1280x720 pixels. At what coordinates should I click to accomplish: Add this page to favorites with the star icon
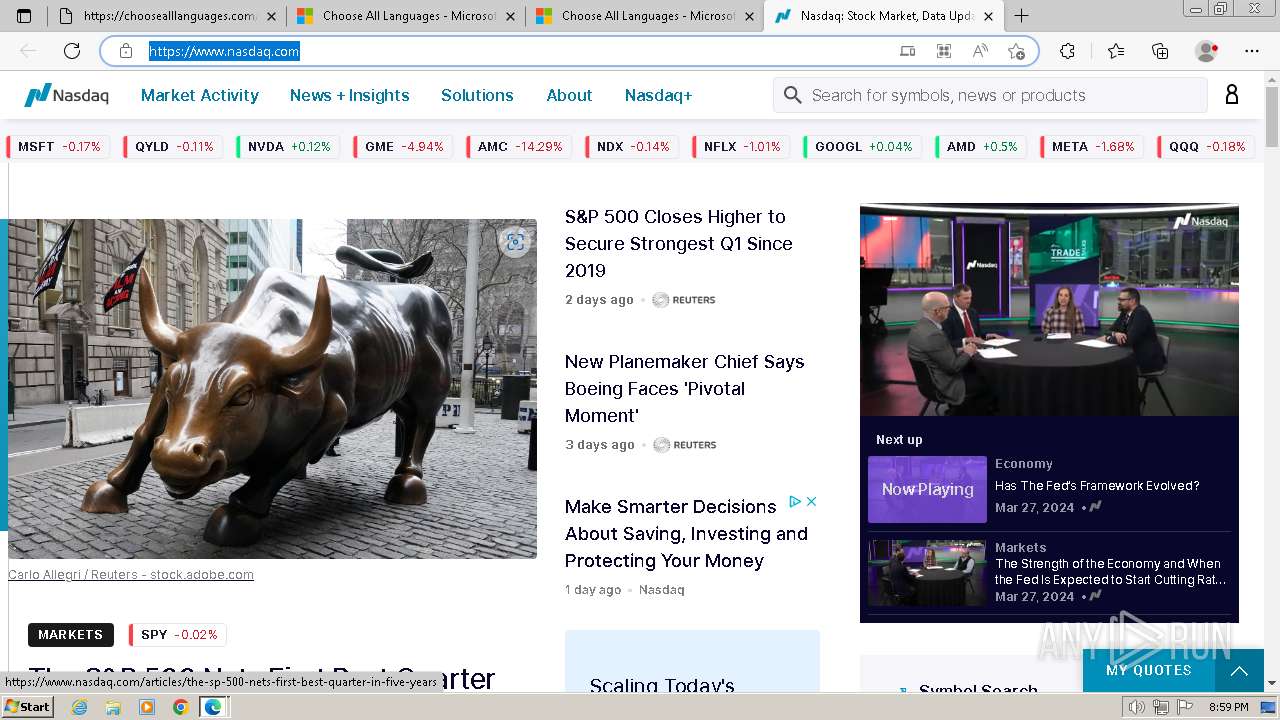click(1017, 51)
